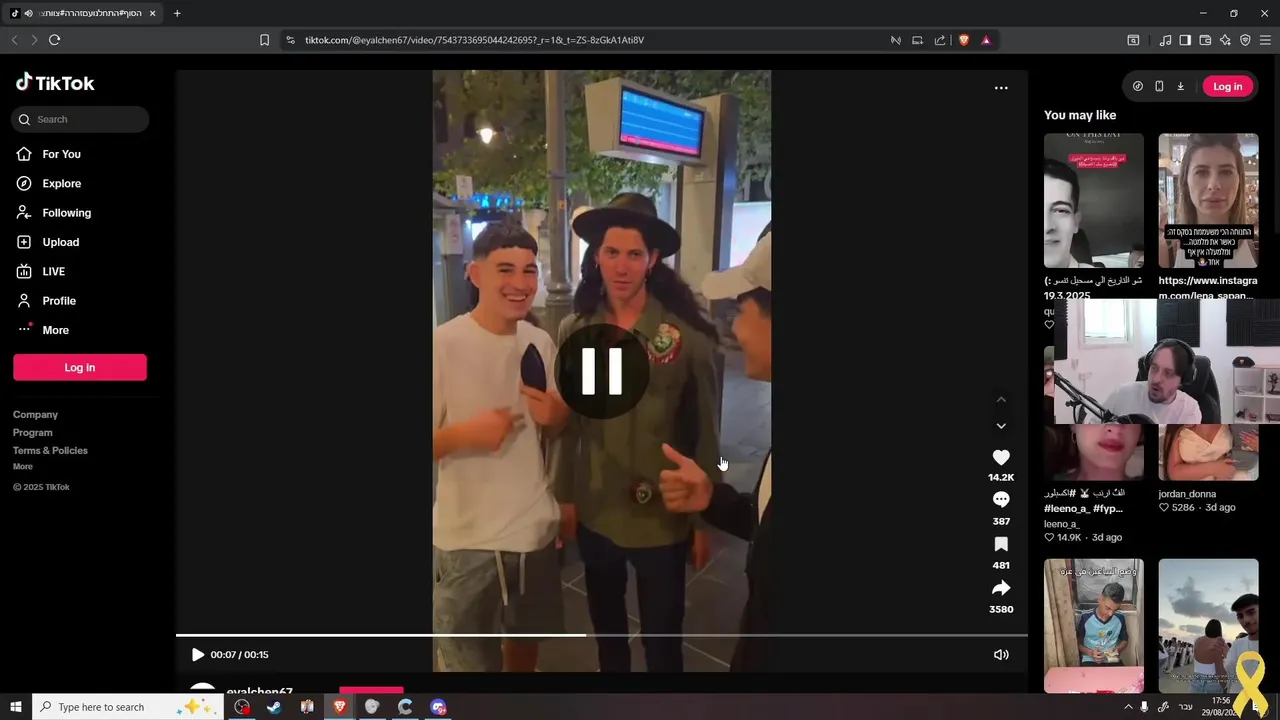
Task: Go to the previous video with the up chevron
Action: pyautogui.click(x=1001, y=399)
